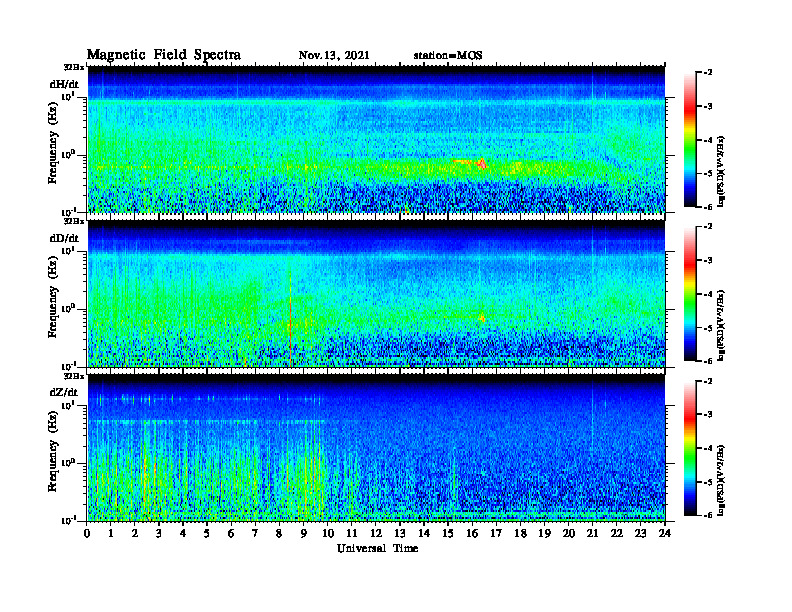The height and width of the screenshot is (612, 792).
Task: Click hour tick label "21" on time axis
Action: 592,534
